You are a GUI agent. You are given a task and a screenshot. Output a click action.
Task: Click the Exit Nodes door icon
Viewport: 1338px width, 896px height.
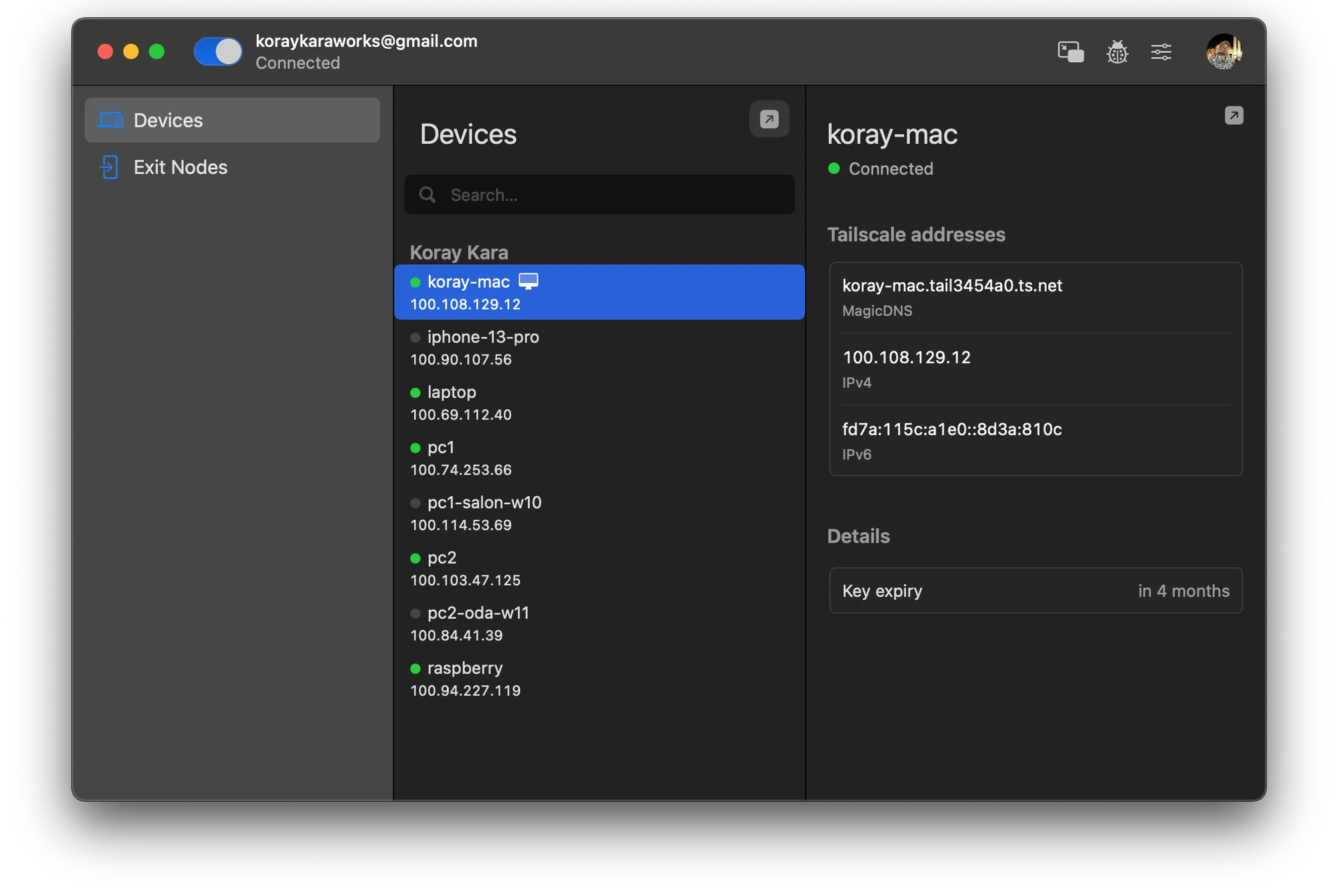tap(109, 167)
